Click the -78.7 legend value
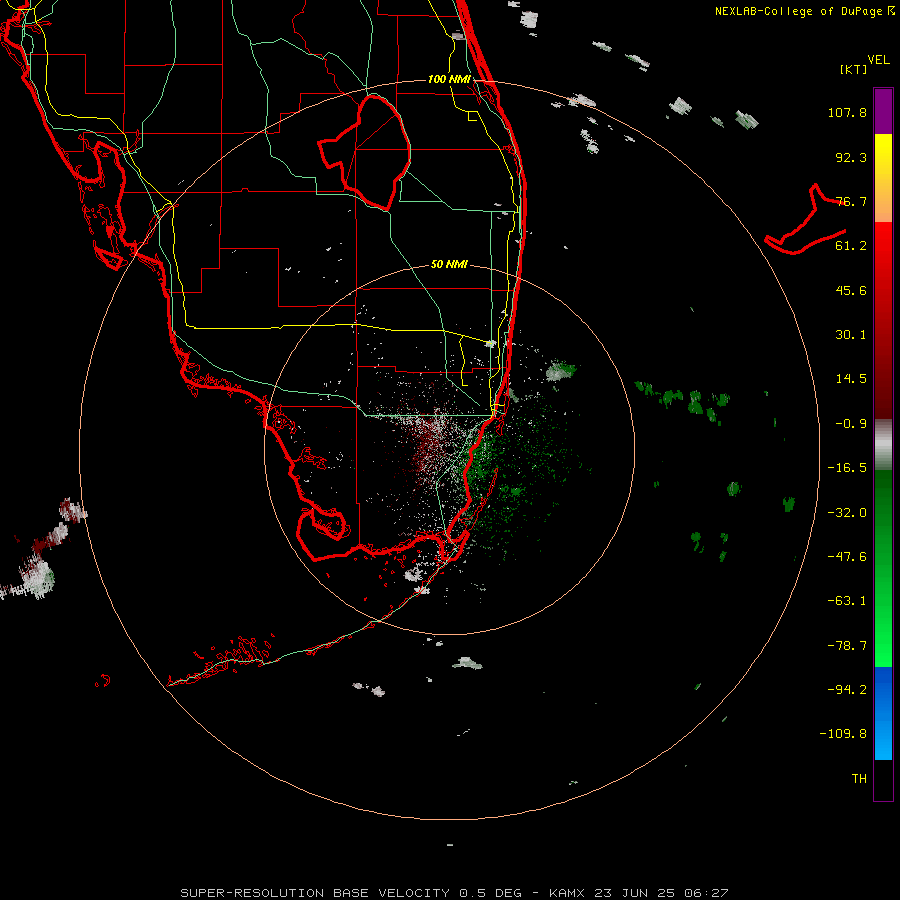This screenshot has height=900, width=900. [x=847, y=646]
